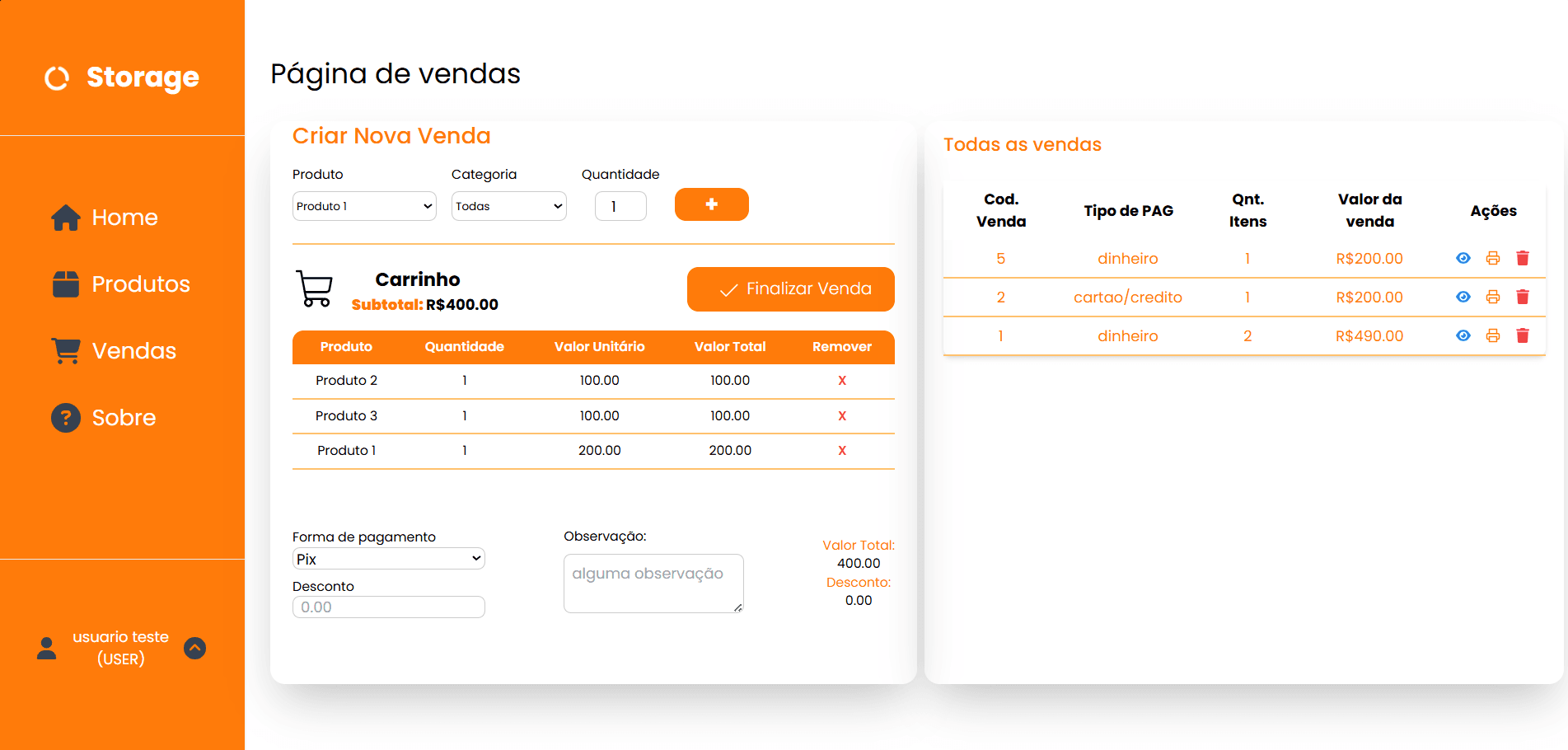Click the Tipo de PAG column header
1568x750 pixels.
[1128, 211]
